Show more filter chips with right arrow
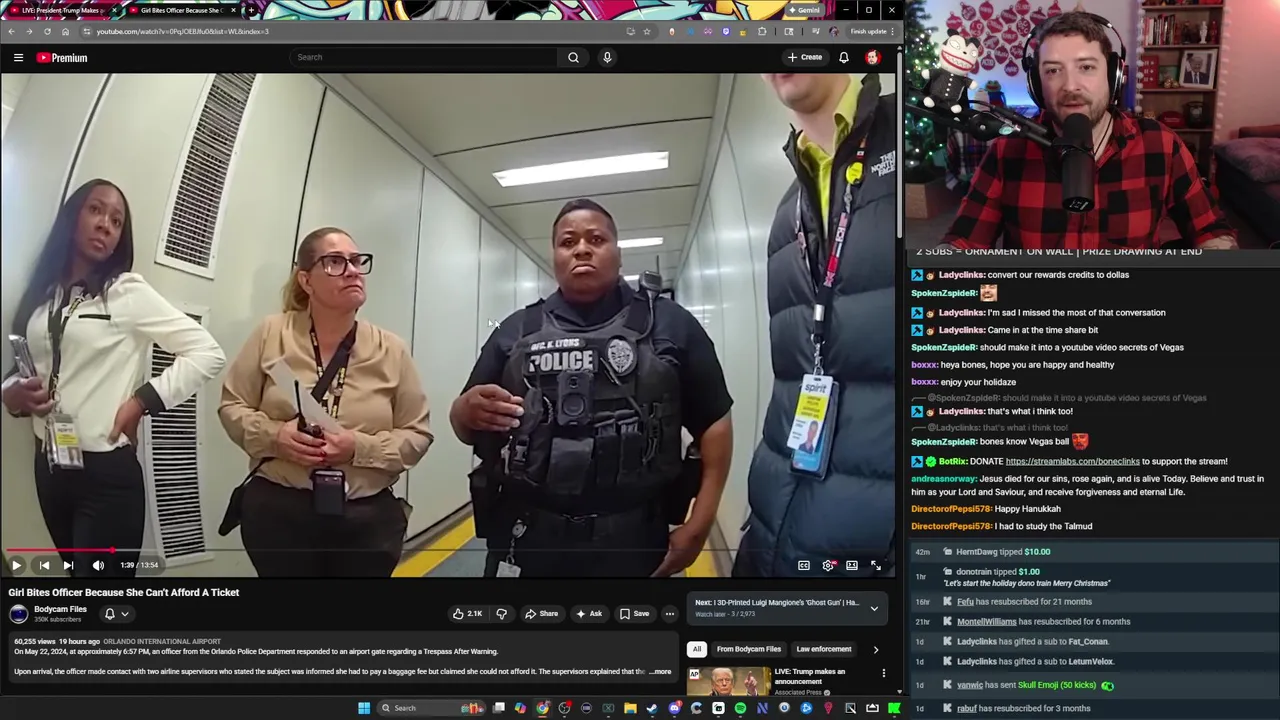Viewport: 1280px width, 720px height. 876,649
